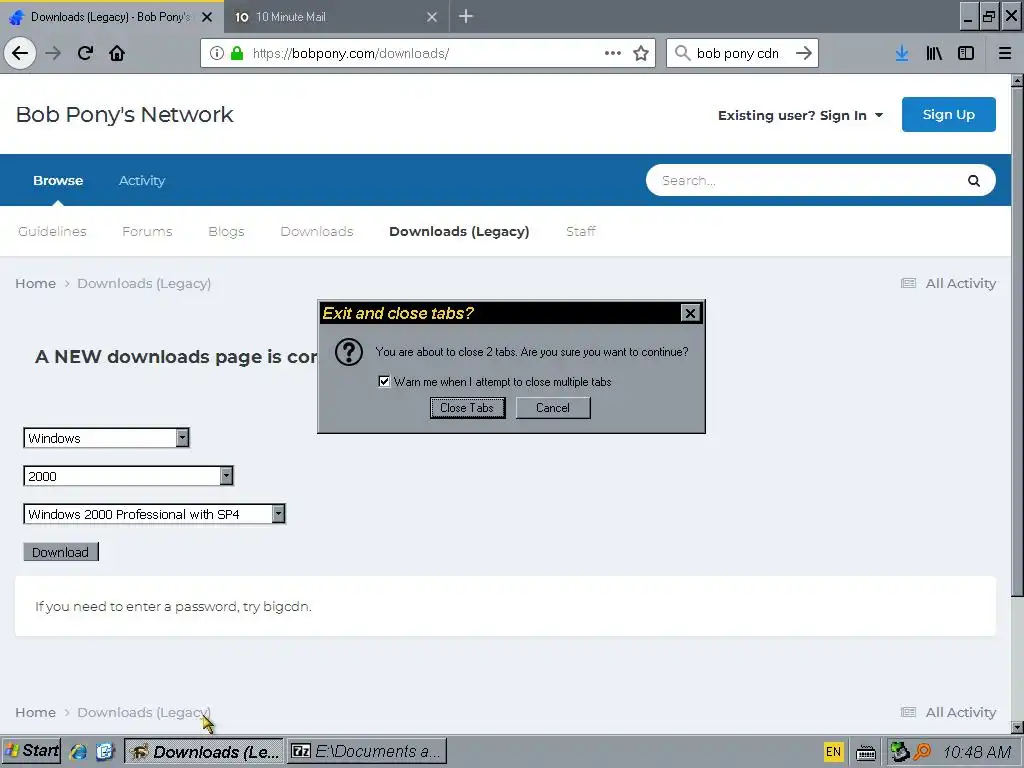Click the Downloads (Le... taskbar button
Viewport: 1024px width, 768px height.
pos(204,751)
